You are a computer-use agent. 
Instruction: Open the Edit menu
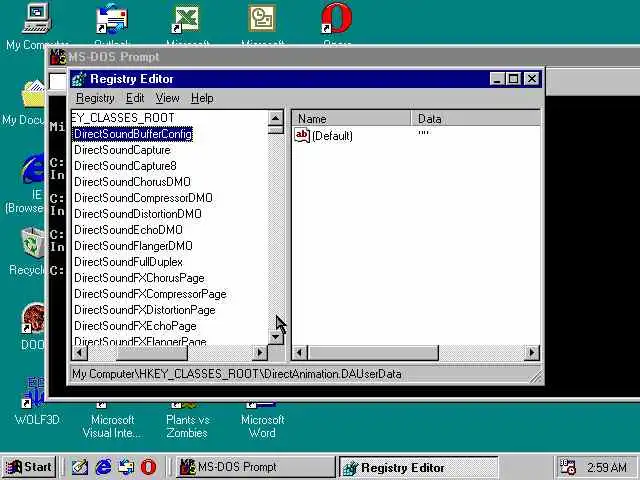tap(135, 98)
